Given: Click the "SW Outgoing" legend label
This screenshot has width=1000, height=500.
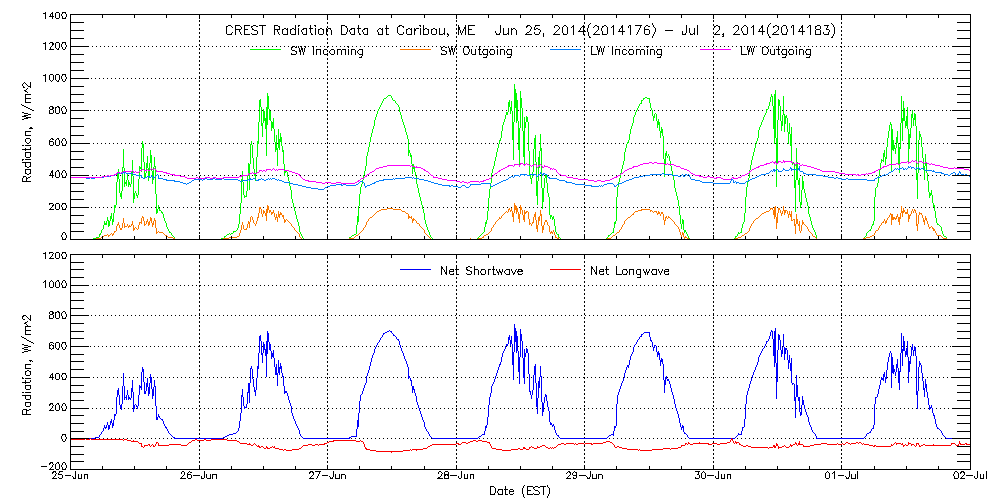Looking at the screenshot, I should (x=476, y=52).
